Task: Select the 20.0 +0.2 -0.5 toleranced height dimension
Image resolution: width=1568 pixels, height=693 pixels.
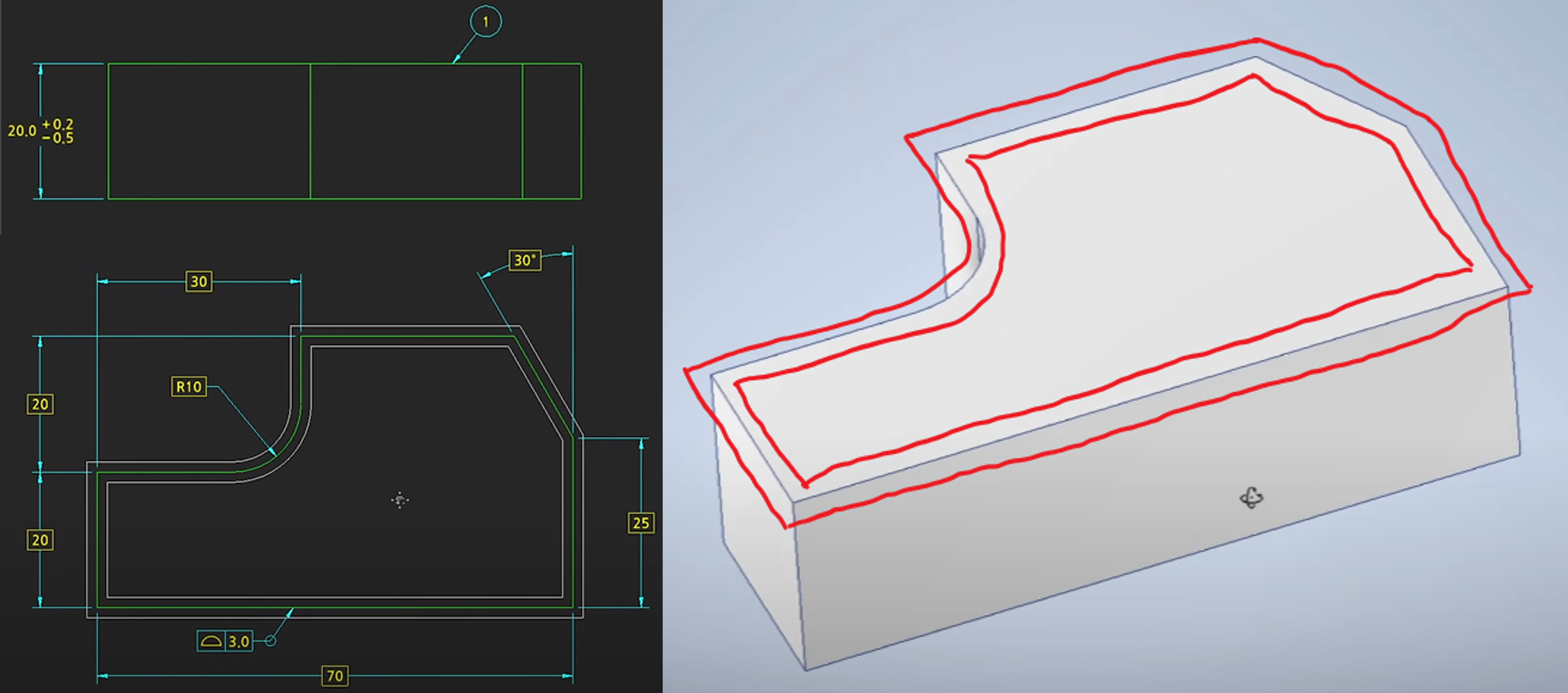Action: (x=41, y=131)
